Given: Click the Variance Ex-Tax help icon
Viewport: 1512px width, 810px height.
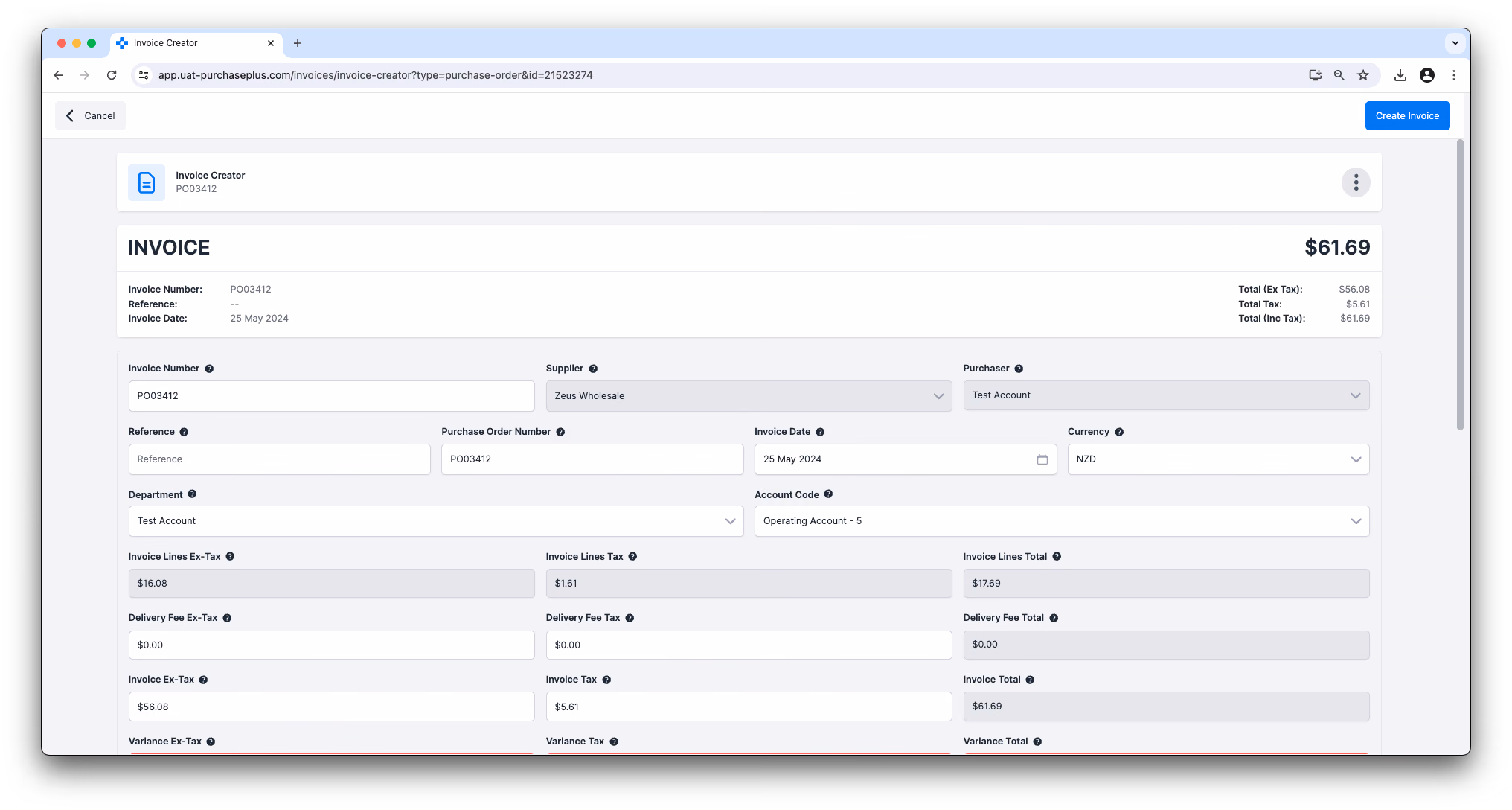Looking at the screenshot, I should pyautogui.click(x=211, y=742).
